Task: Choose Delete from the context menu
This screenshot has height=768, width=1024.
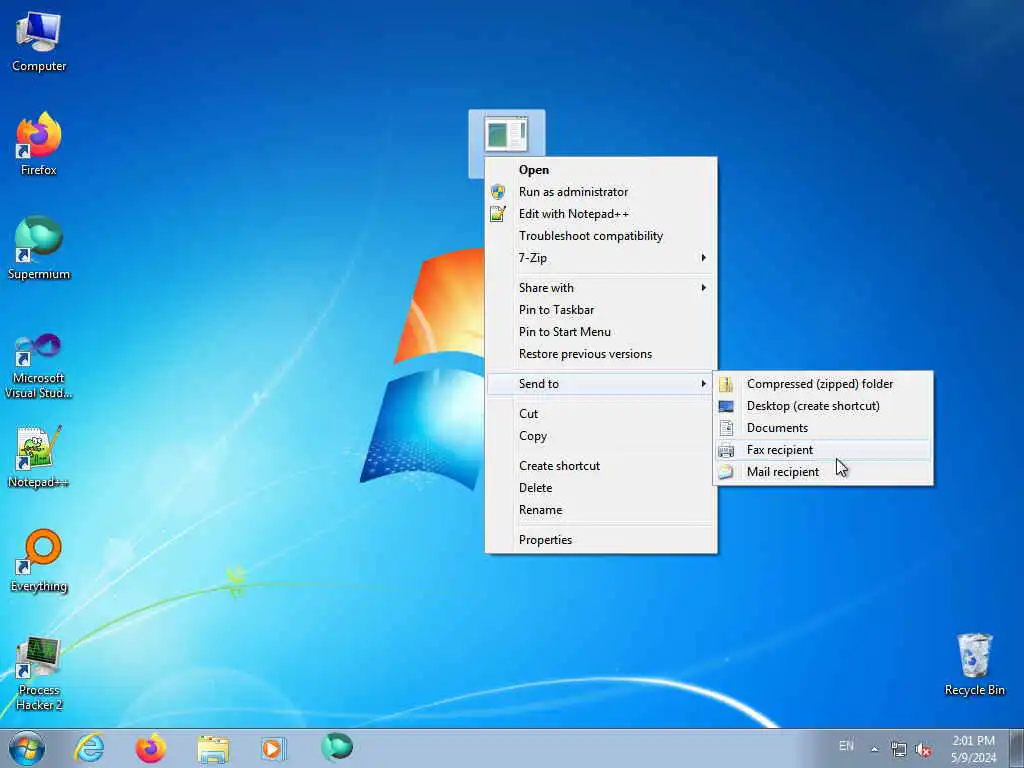Action: click(601, 488)
